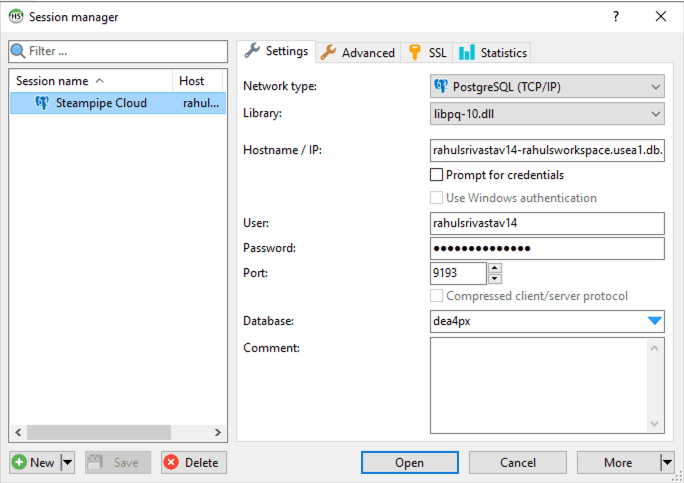This screenshot has height=483, width=684.
Task: Click the green plus icon on New button
Action: point(19,462)
